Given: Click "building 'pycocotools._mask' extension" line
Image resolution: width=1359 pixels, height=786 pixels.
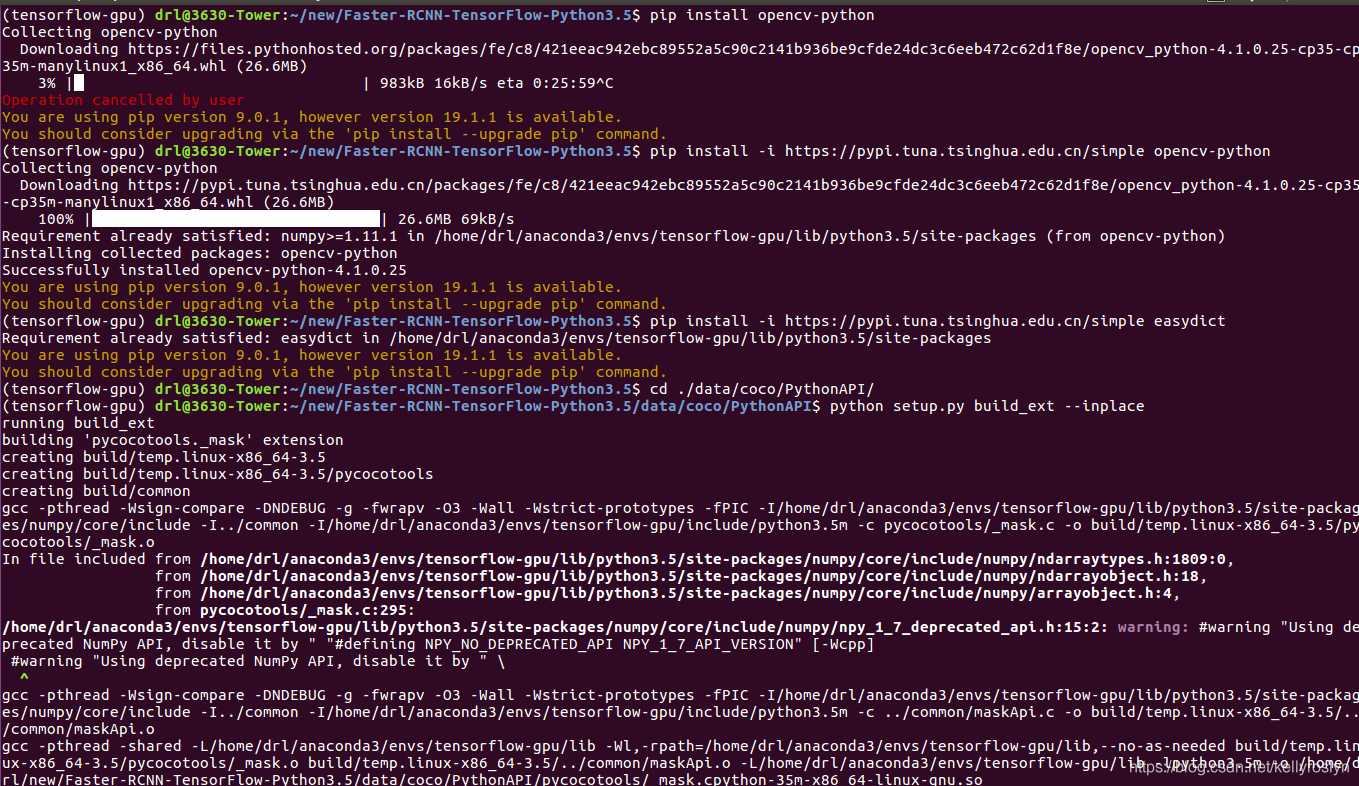Looking at the screenshot, I should pyautogui.click(x=173, y=440).
